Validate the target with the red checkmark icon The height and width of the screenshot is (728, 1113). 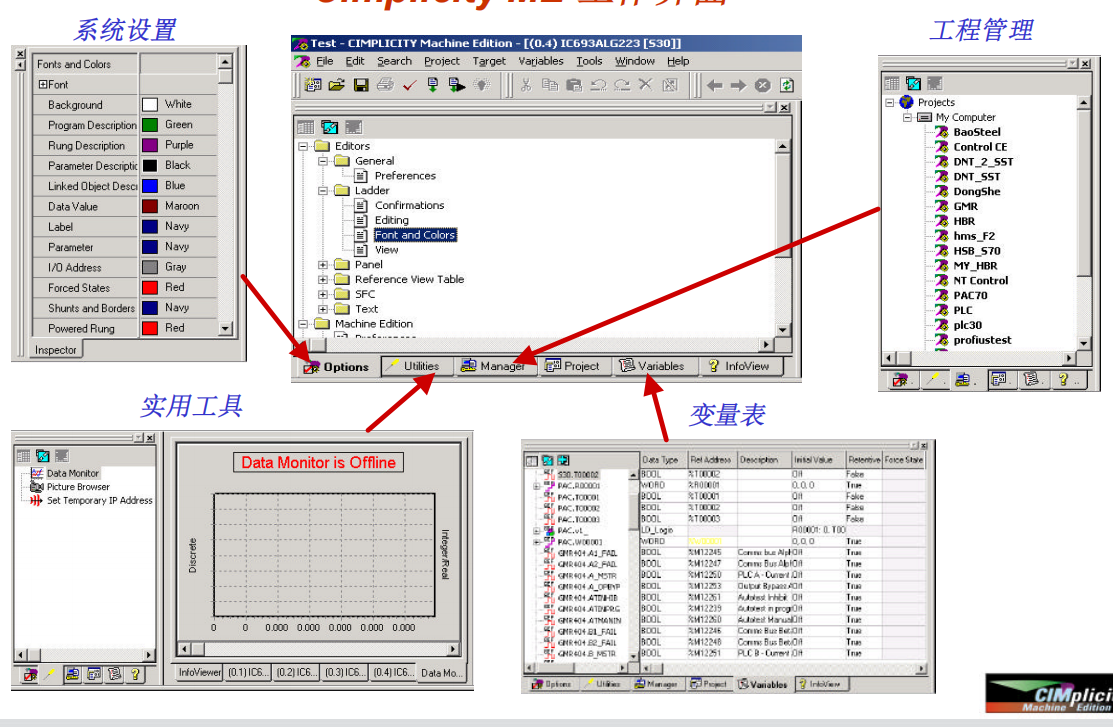tap(409, 85)
